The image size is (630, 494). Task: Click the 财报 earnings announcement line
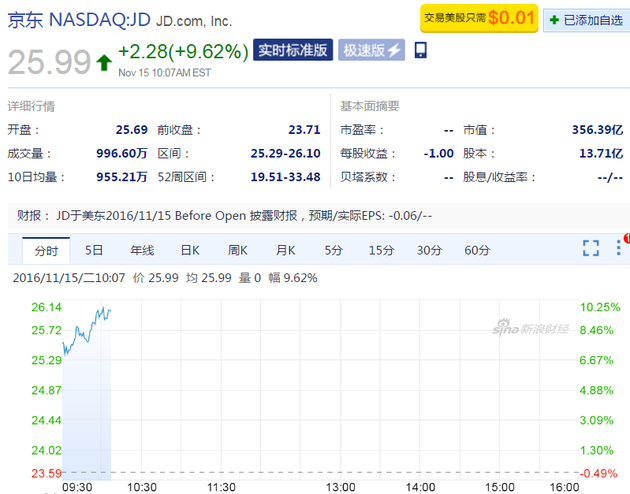point(224,216)
